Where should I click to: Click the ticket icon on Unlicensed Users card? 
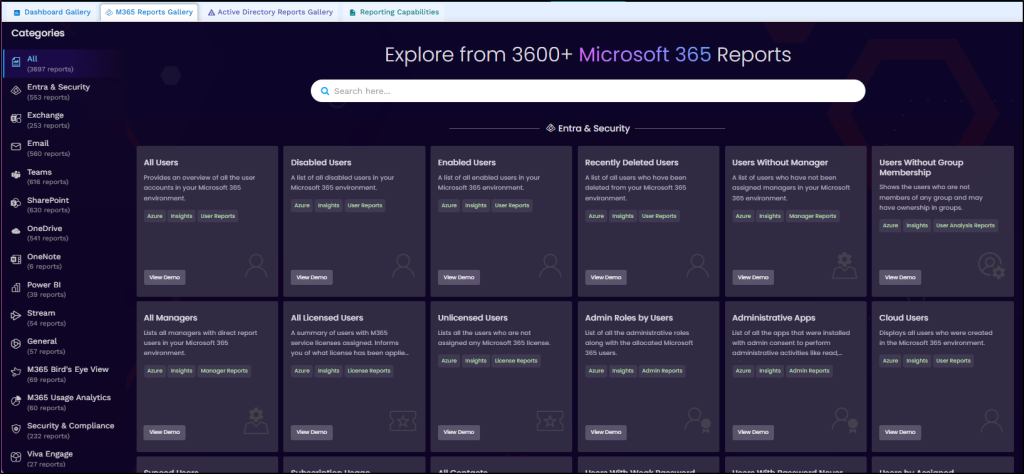coord(550,421)
